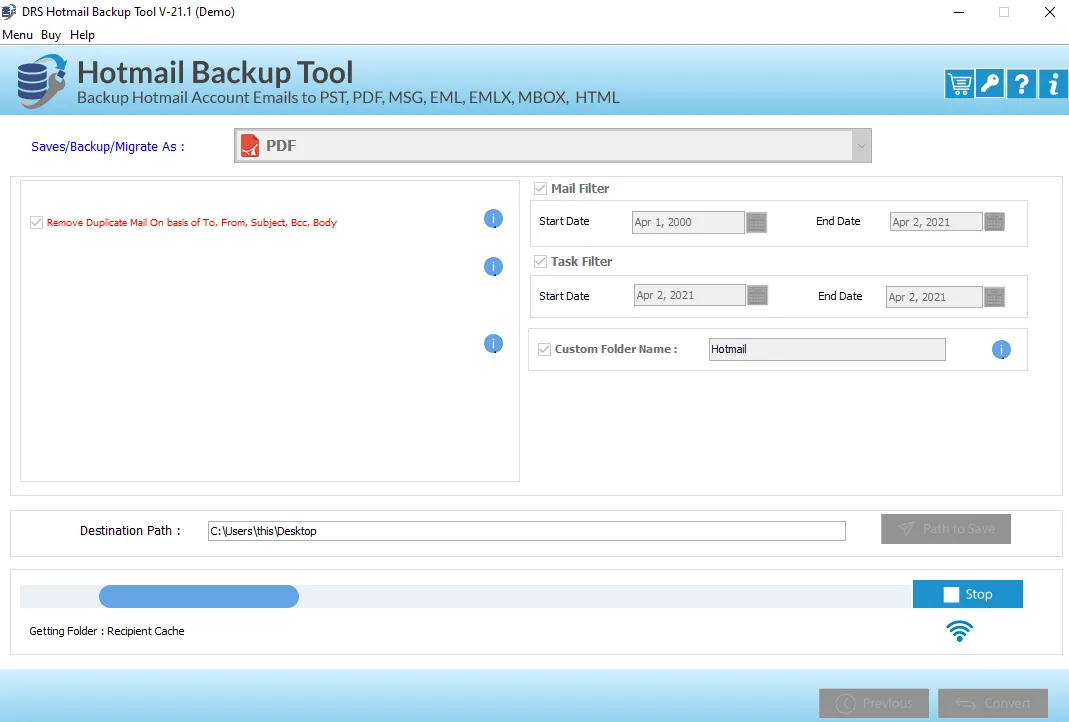This screenshot has width=1069, height=722.
Task: Click the Destination Path field
Action: tap(526, 531)
